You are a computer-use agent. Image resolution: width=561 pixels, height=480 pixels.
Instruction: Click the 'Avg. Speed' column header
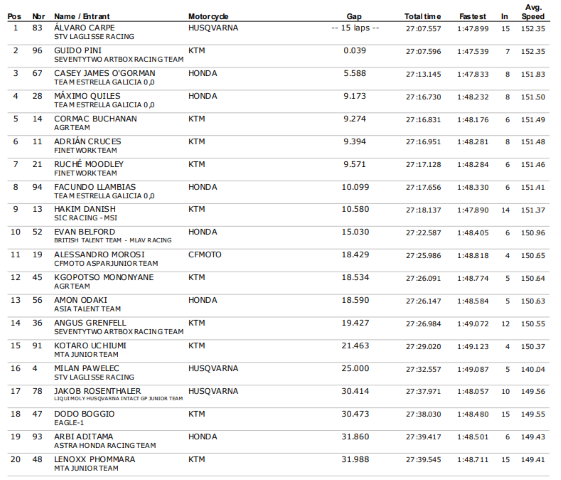(x=533, y=12)
